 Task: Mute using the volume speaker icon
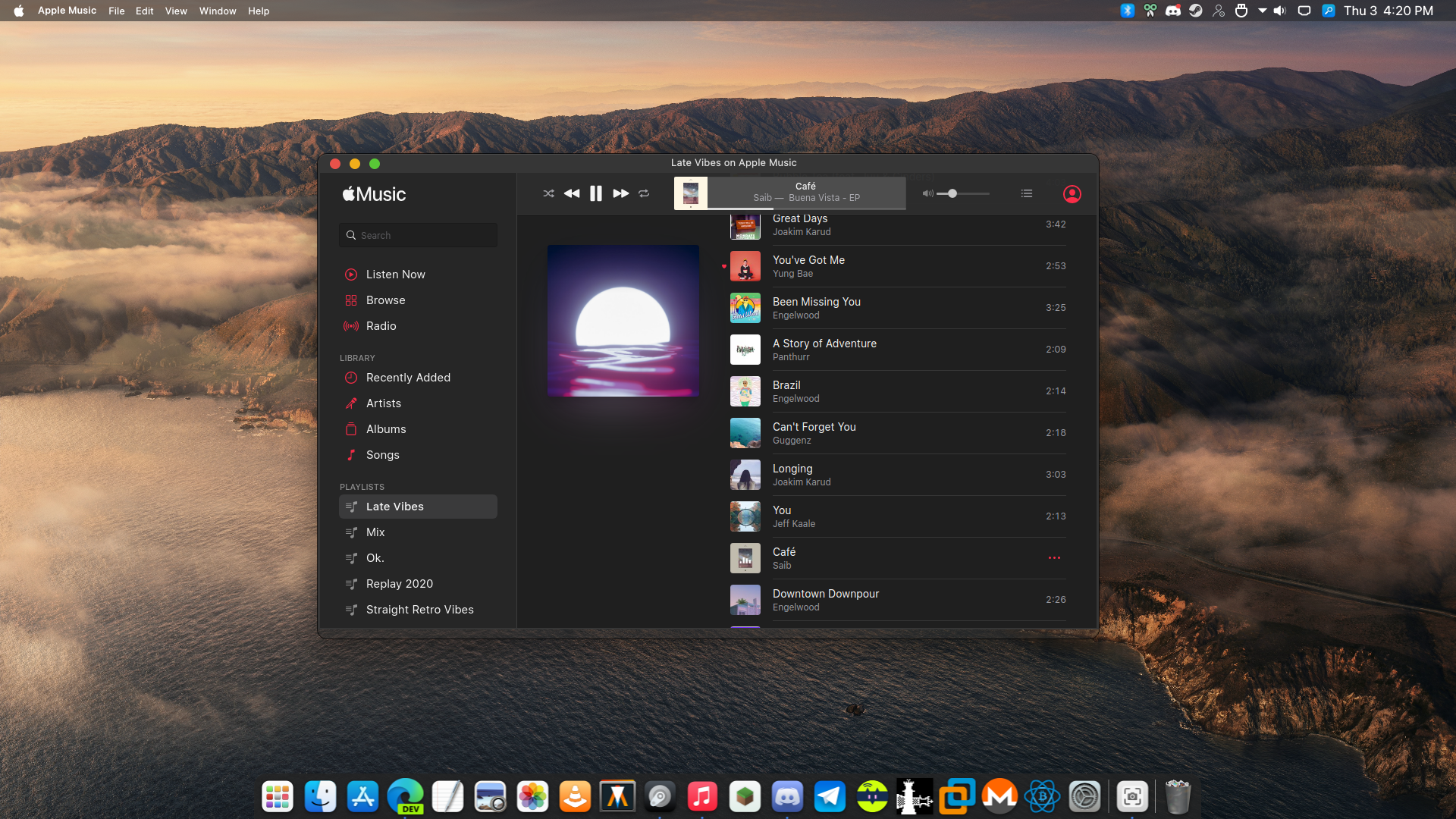[x=927, y=194]
